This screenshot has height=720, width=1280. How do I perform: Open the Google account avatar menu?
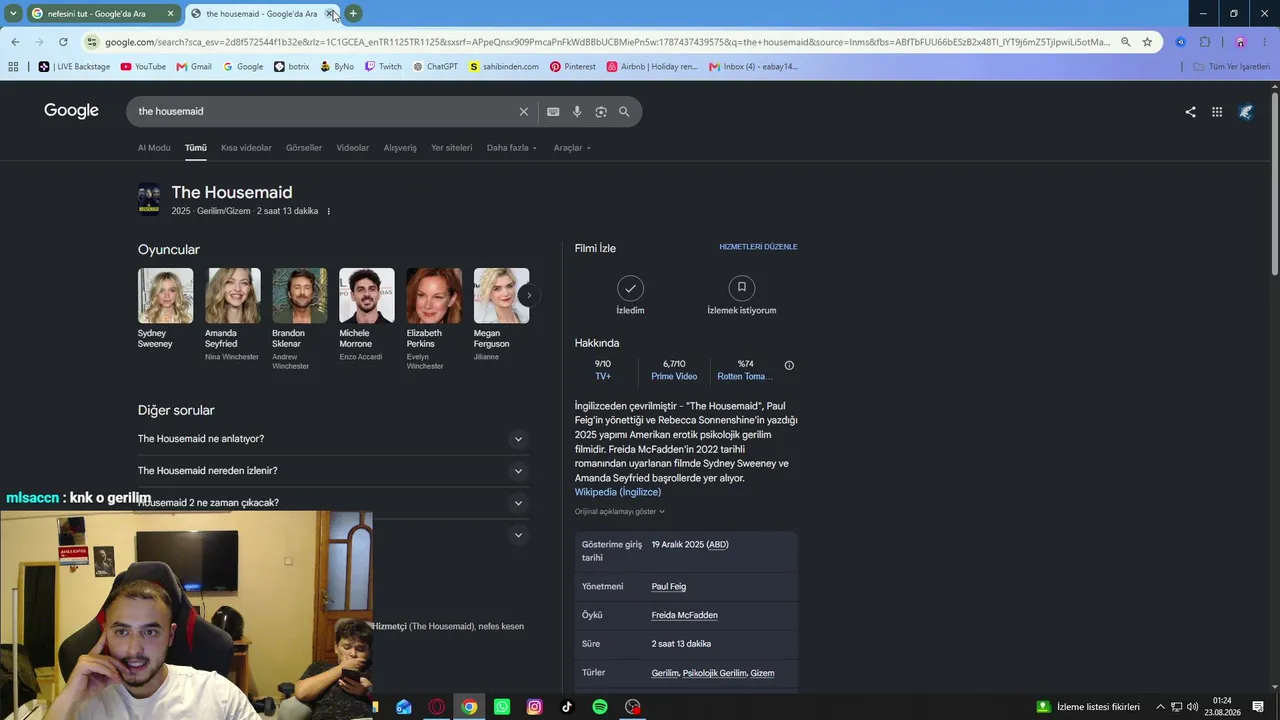[x=1246, y=112]
